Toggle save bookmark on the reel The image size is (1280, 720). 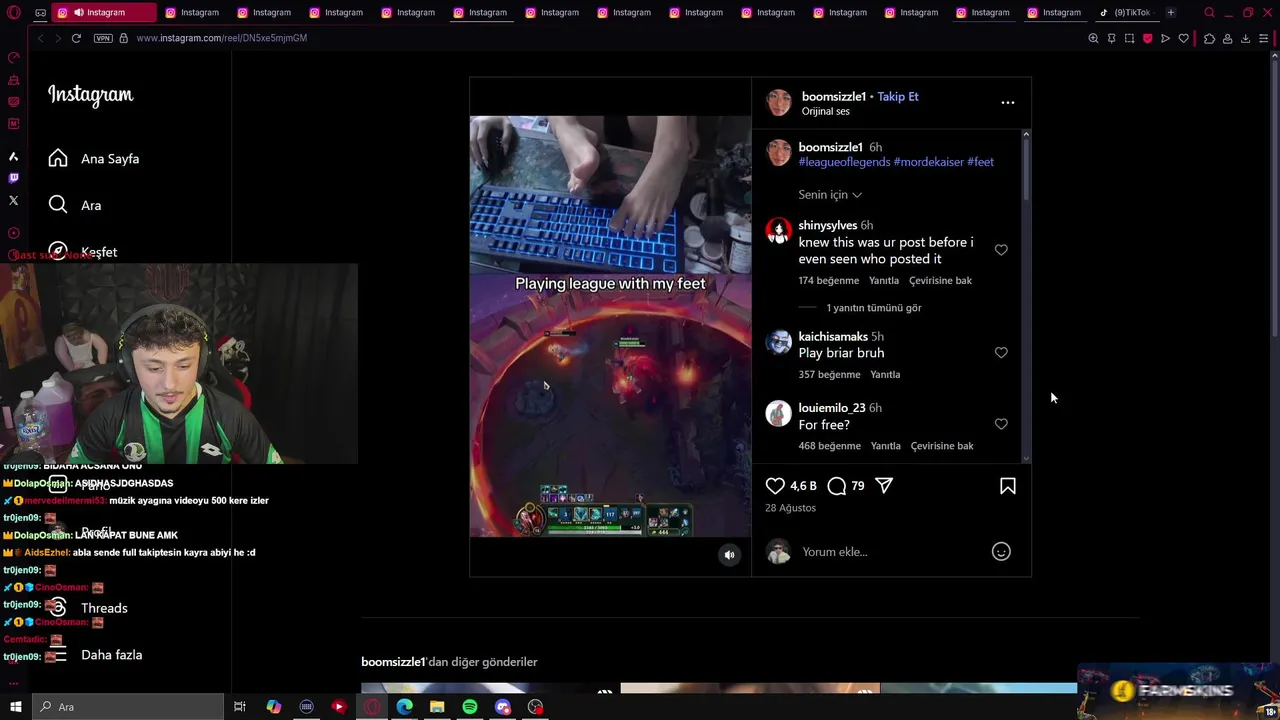coord(1008,486)
